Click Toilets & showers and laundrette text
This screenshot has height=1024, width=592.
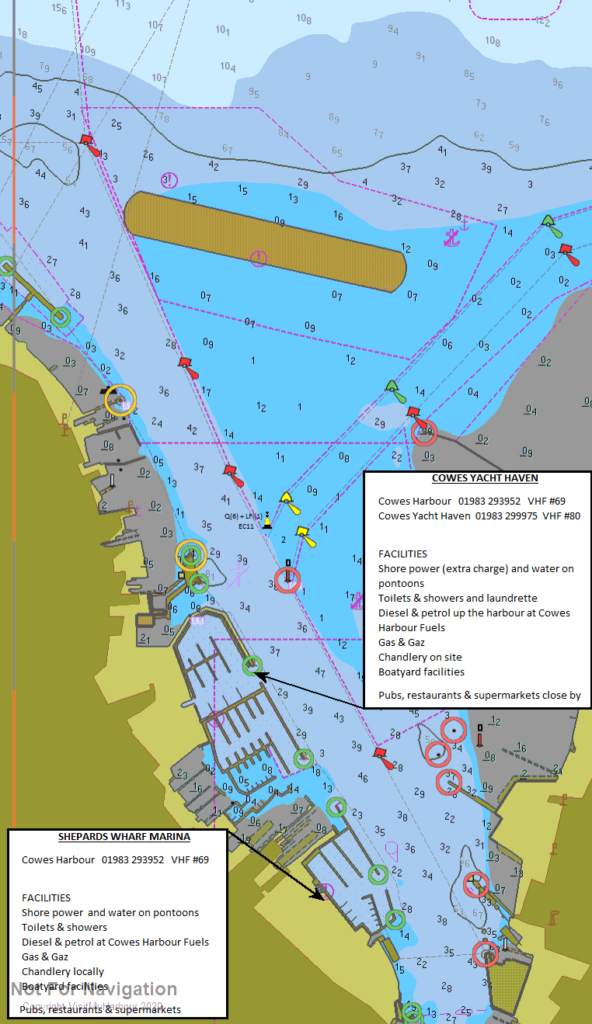[457, 598]
